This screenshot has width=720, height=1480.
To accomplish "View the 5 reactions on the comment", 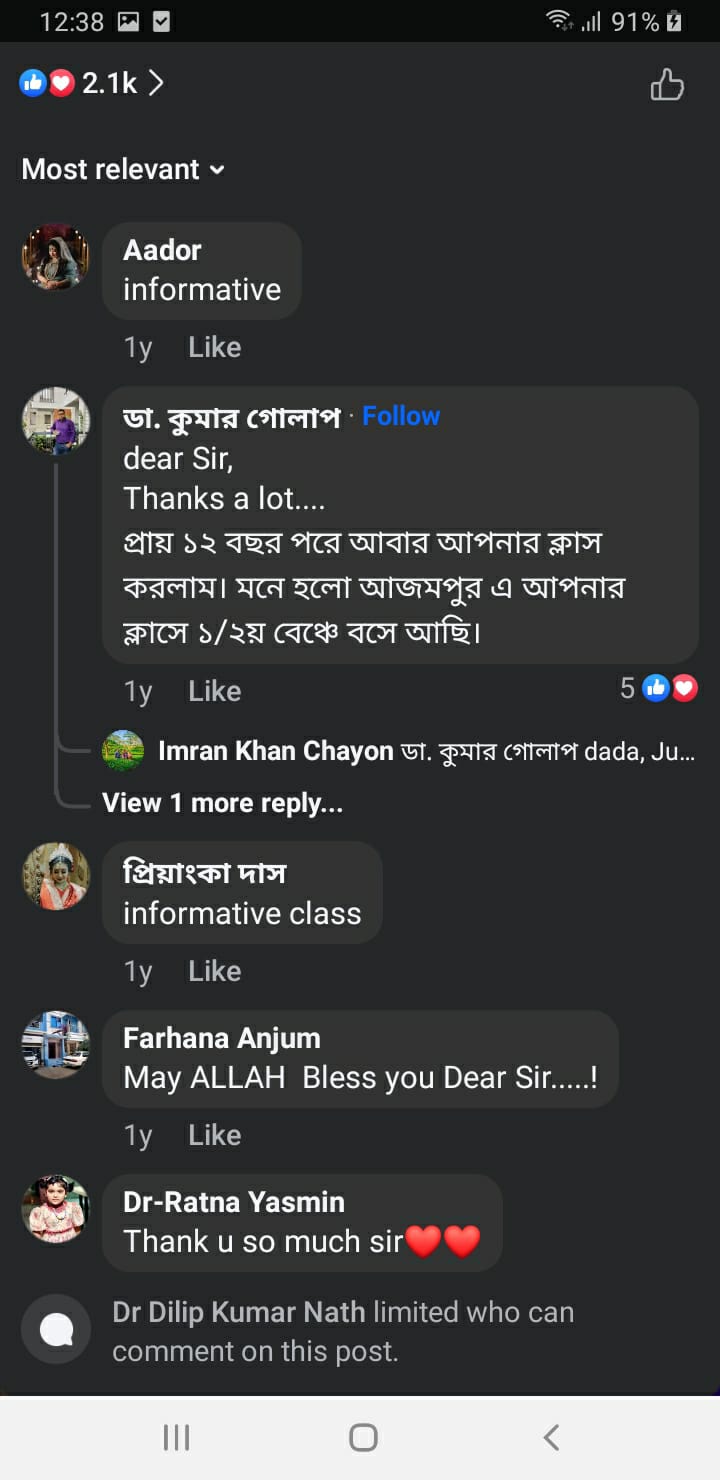I will [659, 688].
